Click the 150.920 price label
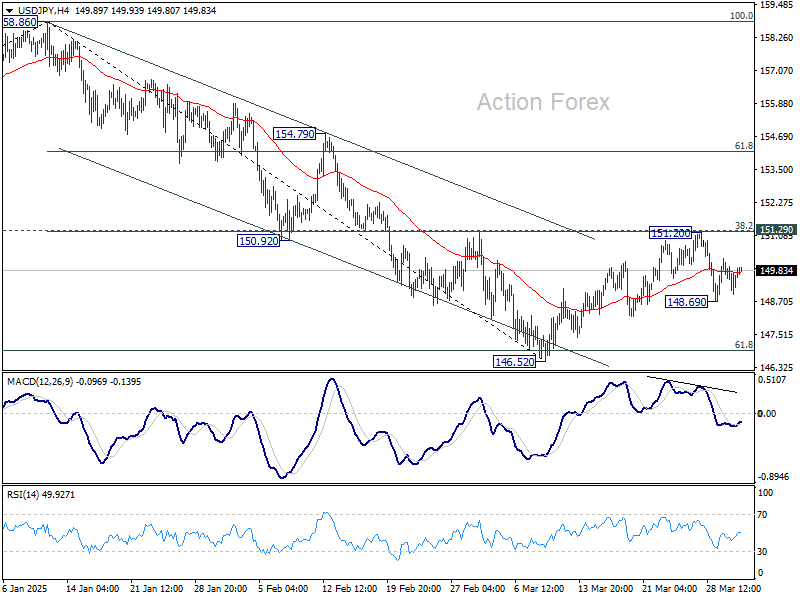The height and width of the screenshot is (600, 800). pyautogui.click(x=259, y=241)
